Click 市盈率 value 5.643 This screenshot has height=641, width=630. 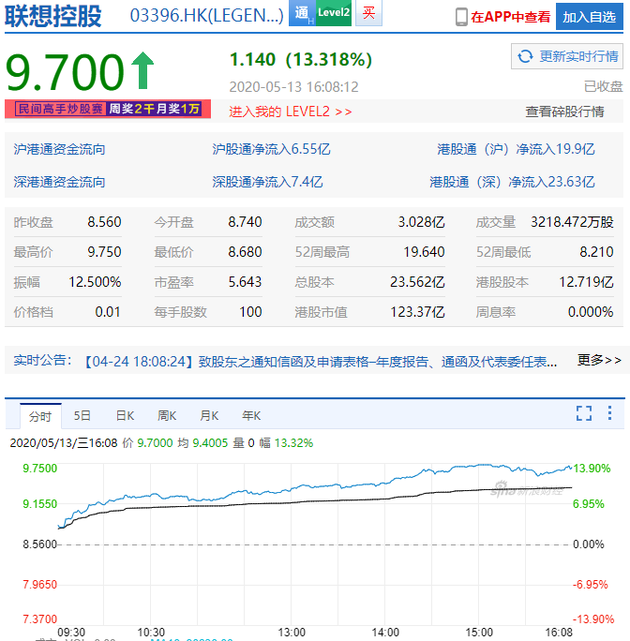click(x=245, y=282)
